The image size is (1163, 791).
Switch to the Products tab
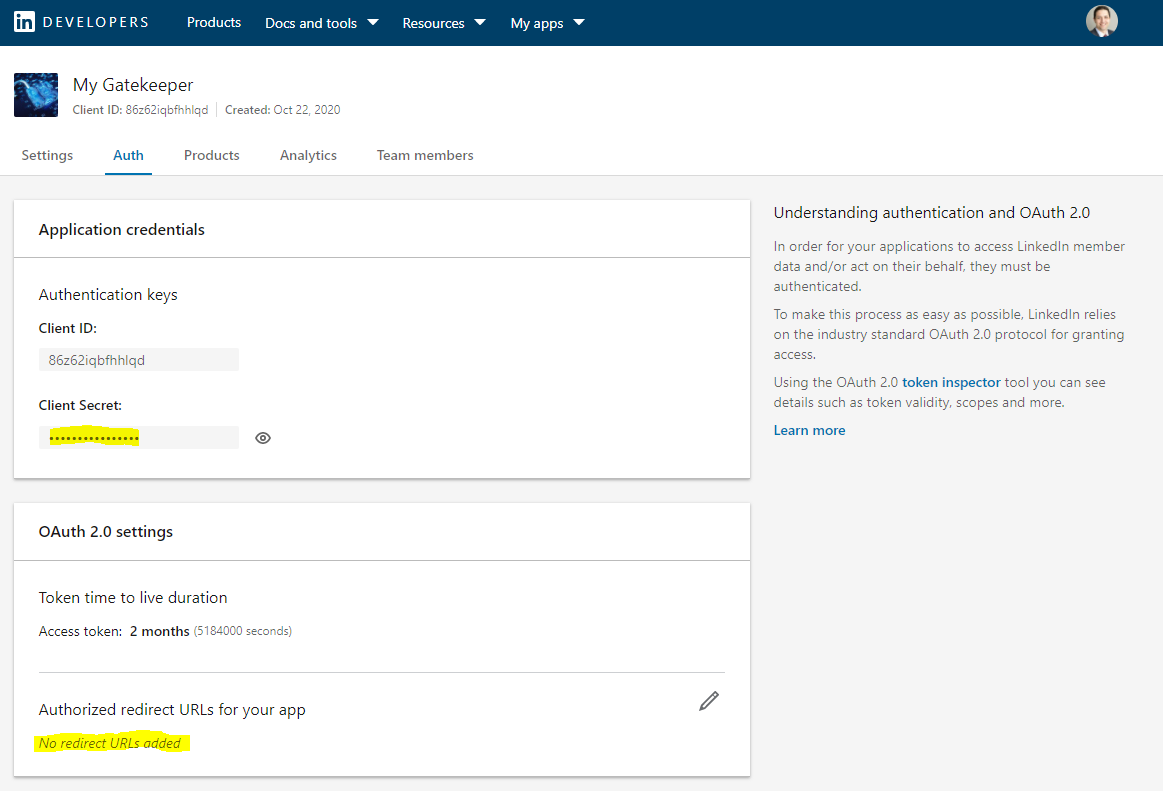click(x=211, y=155)
